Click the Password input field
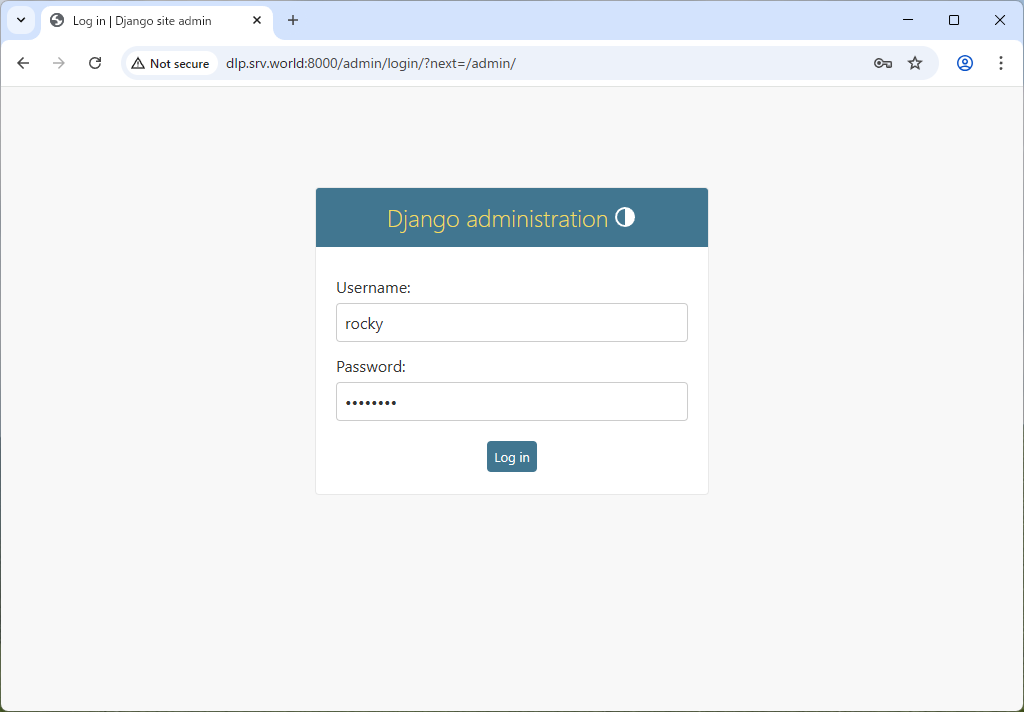 (x=511, y=401)
